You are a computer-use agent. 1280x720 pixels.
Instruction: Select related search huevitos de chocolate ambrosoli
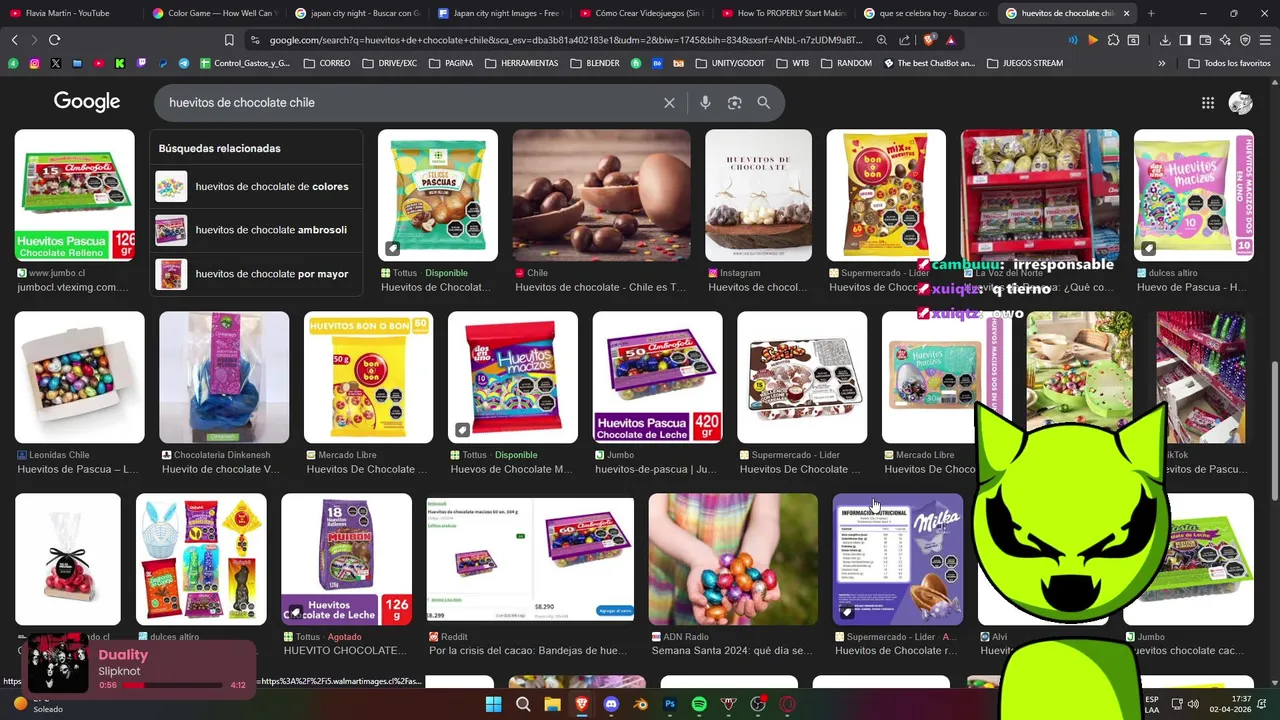coord(256,230)
